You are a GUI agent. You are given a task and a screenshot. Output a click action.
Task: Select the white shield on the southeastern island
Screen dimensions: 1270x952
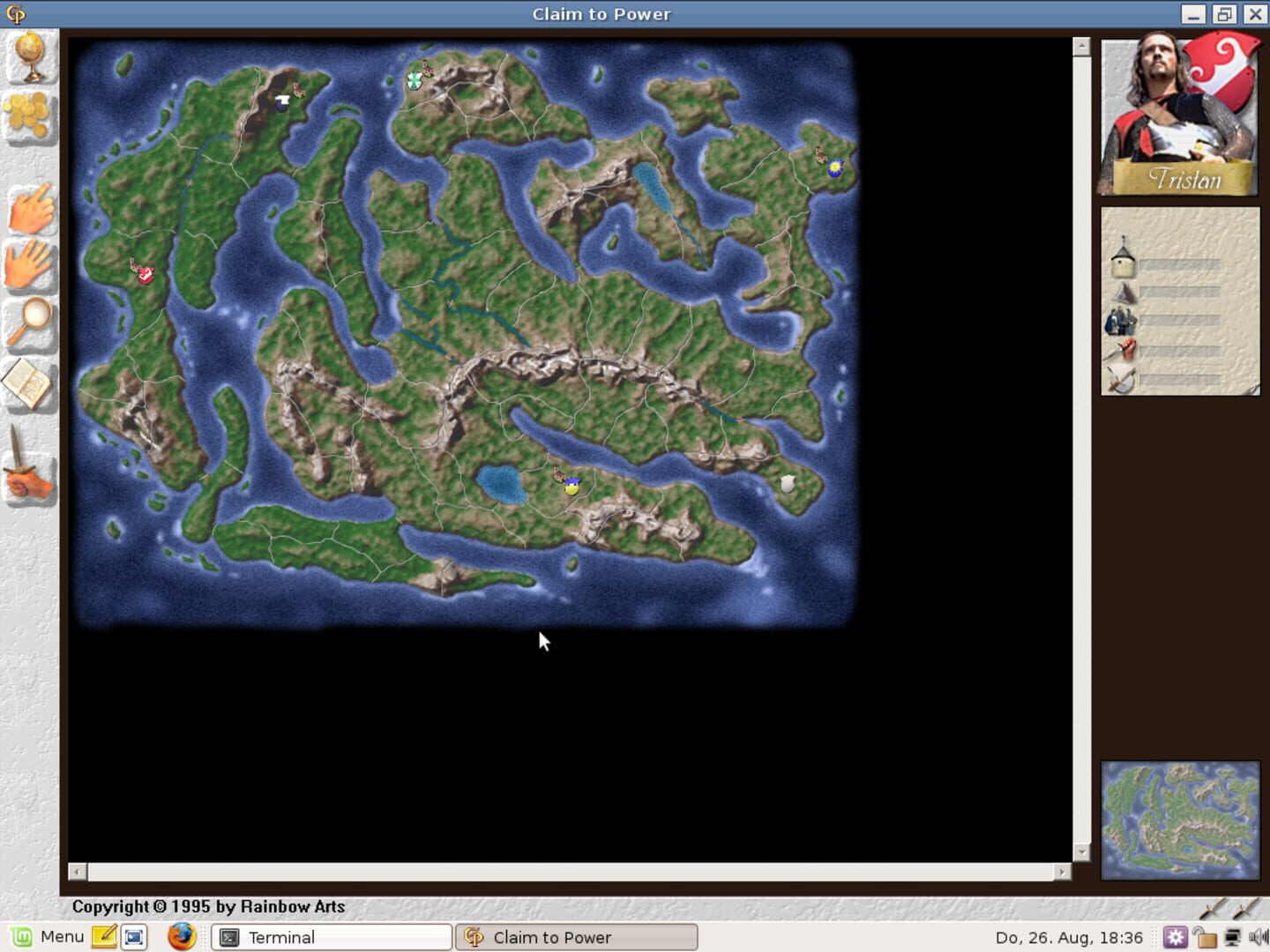[786, 481]
